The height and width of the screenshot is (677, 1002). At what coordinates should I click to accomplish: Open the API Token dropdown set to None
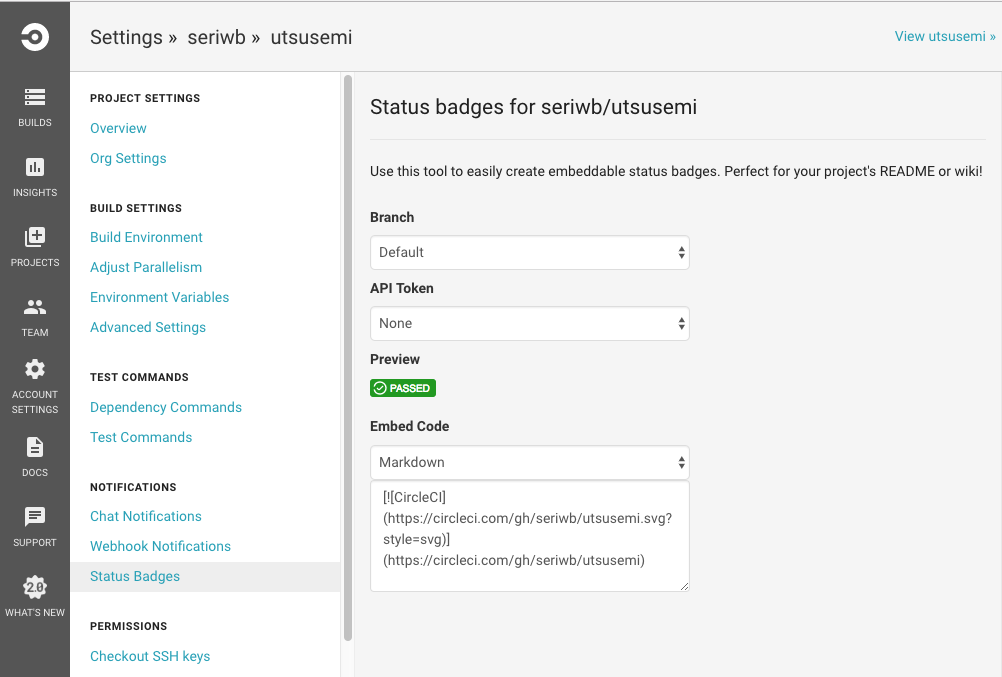click(530, 323)
